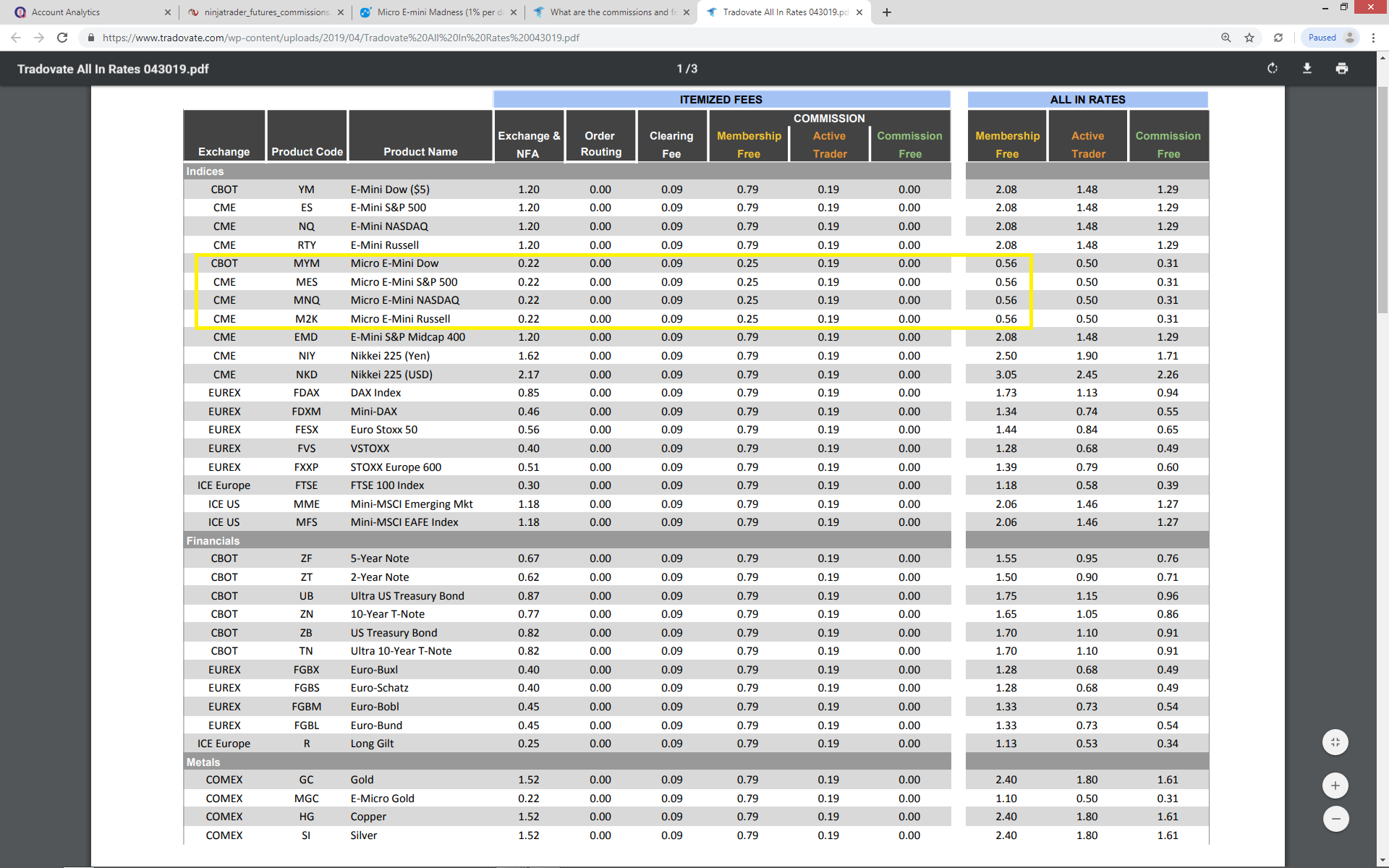The image size is (1389, 868).
Task: Print the PDF document
Action: pyautogui.click(x=1342, y=68)
